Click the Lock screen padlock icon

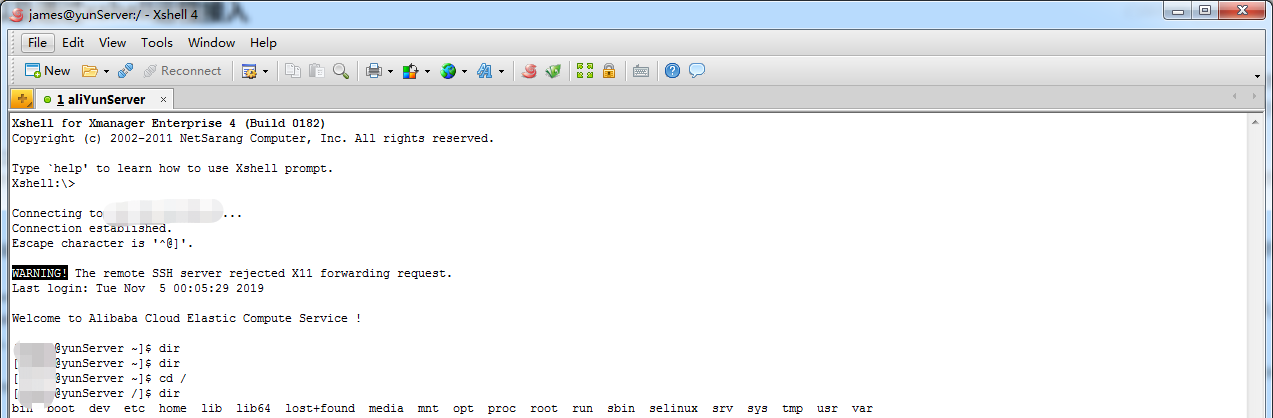click(609, 71)
